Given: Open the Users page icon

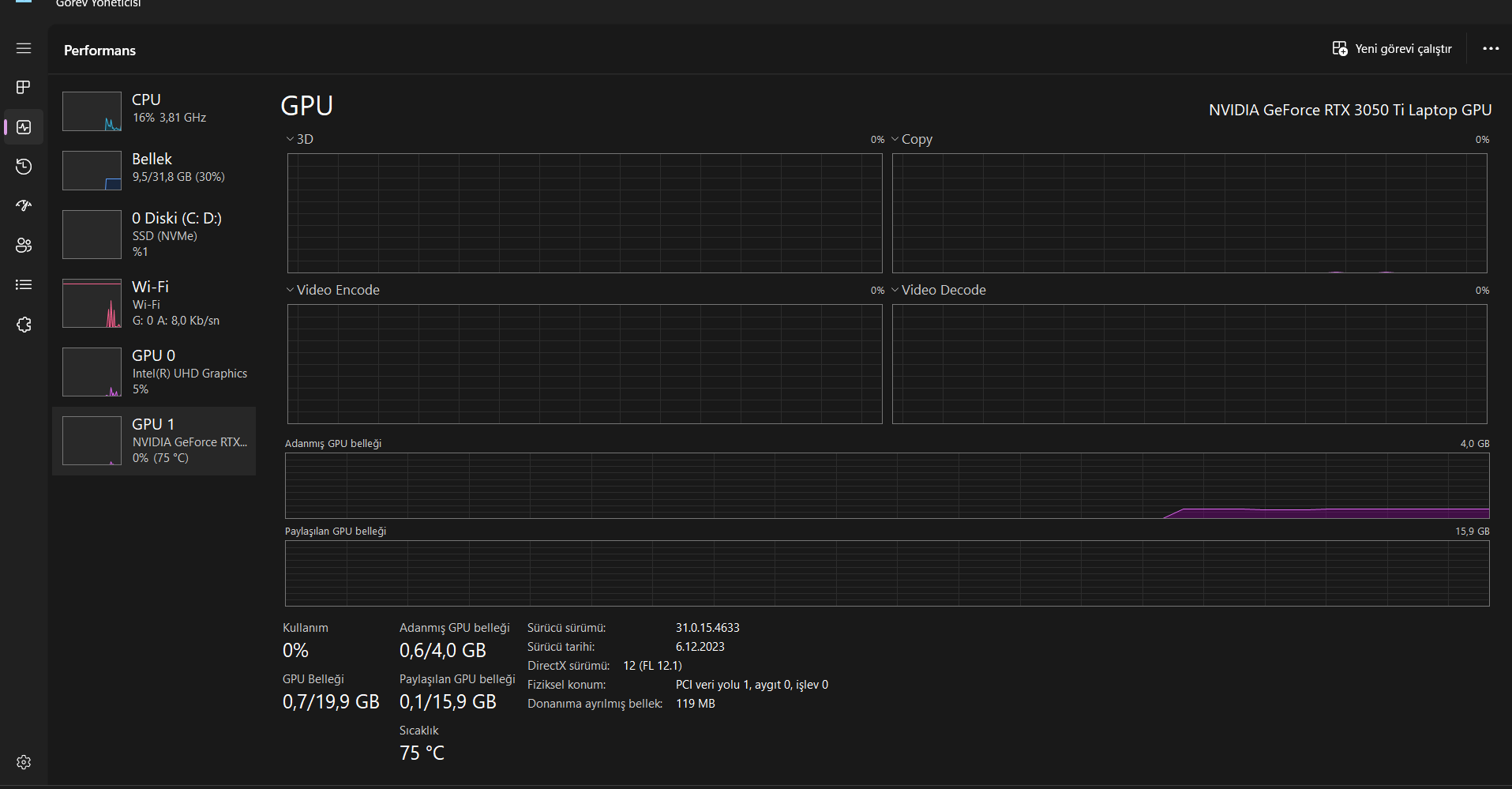Looking at the screenshot, I should pyautogui.click(x=24, y=246).
